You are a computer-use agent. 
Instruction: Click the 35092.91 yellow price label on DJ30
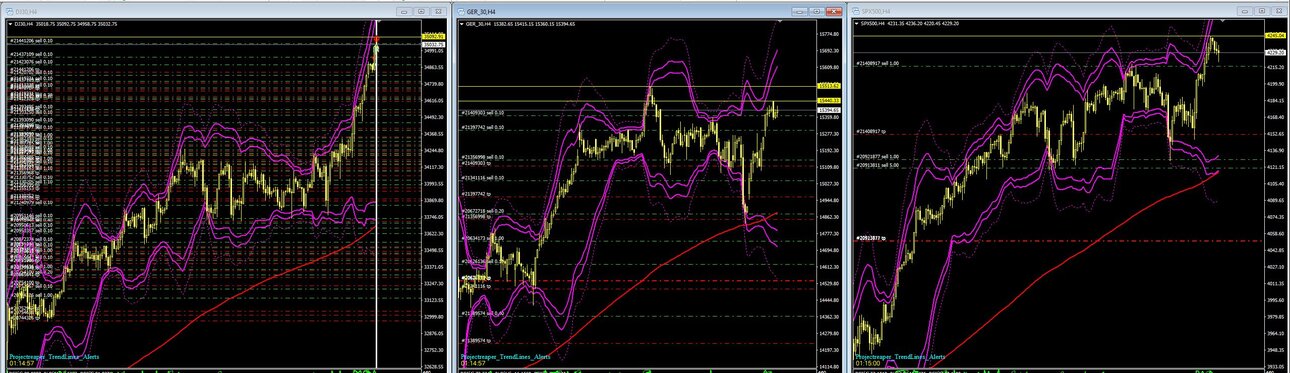(434, 36)
